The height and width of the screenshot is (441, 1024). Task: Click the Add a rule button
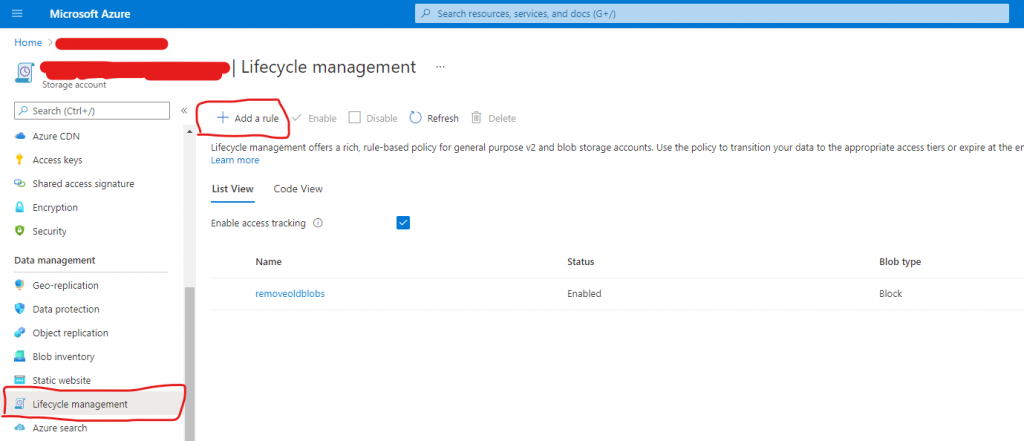[x=248, y=118]
